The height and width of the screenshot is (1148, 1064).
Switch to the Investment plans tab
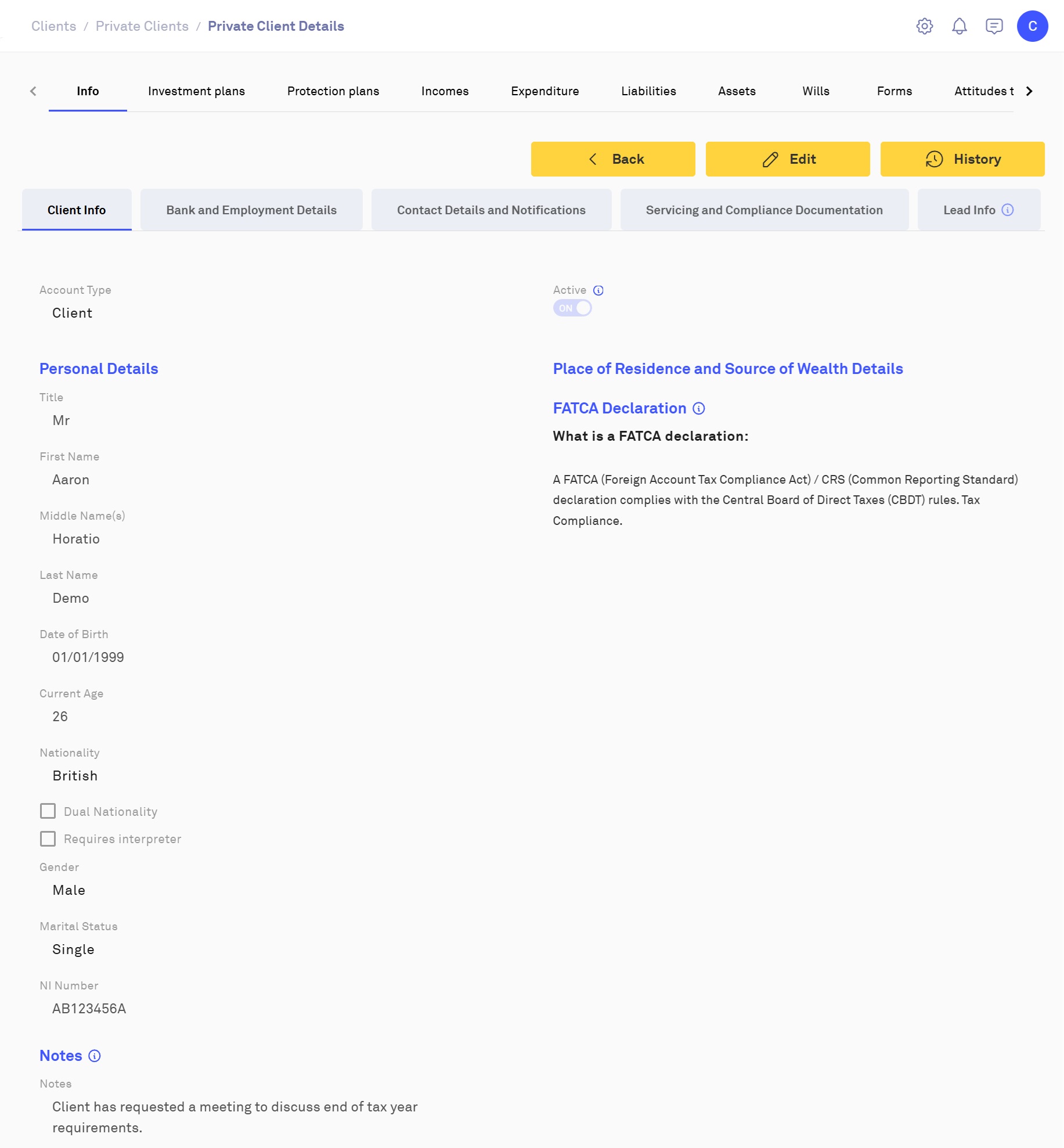[196, 91]
